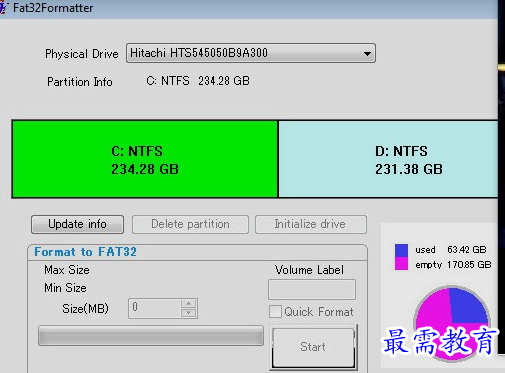Click the 'Physical Drive' label
Image resolution: width=505 pixels, height=373 pixels.
click(x=82, y=54)
